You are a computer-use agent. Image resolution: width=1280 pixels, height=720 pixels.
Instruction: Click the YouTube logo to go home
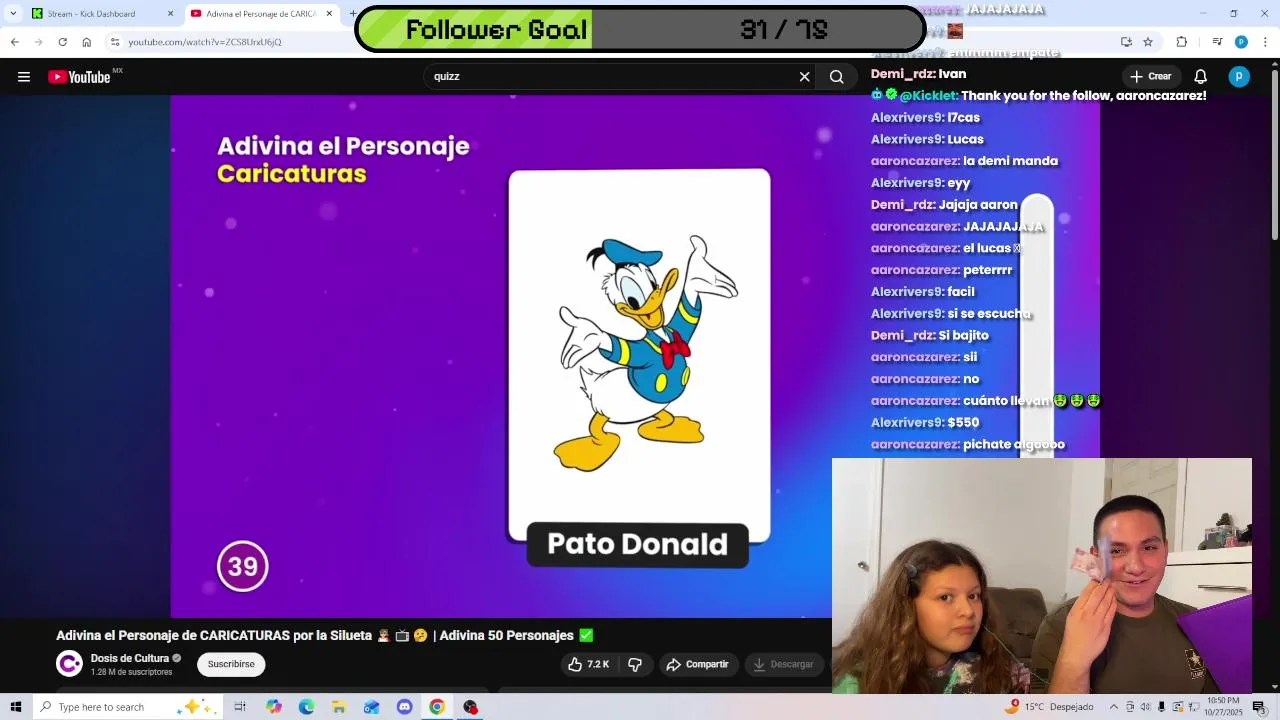coord(79,77)
